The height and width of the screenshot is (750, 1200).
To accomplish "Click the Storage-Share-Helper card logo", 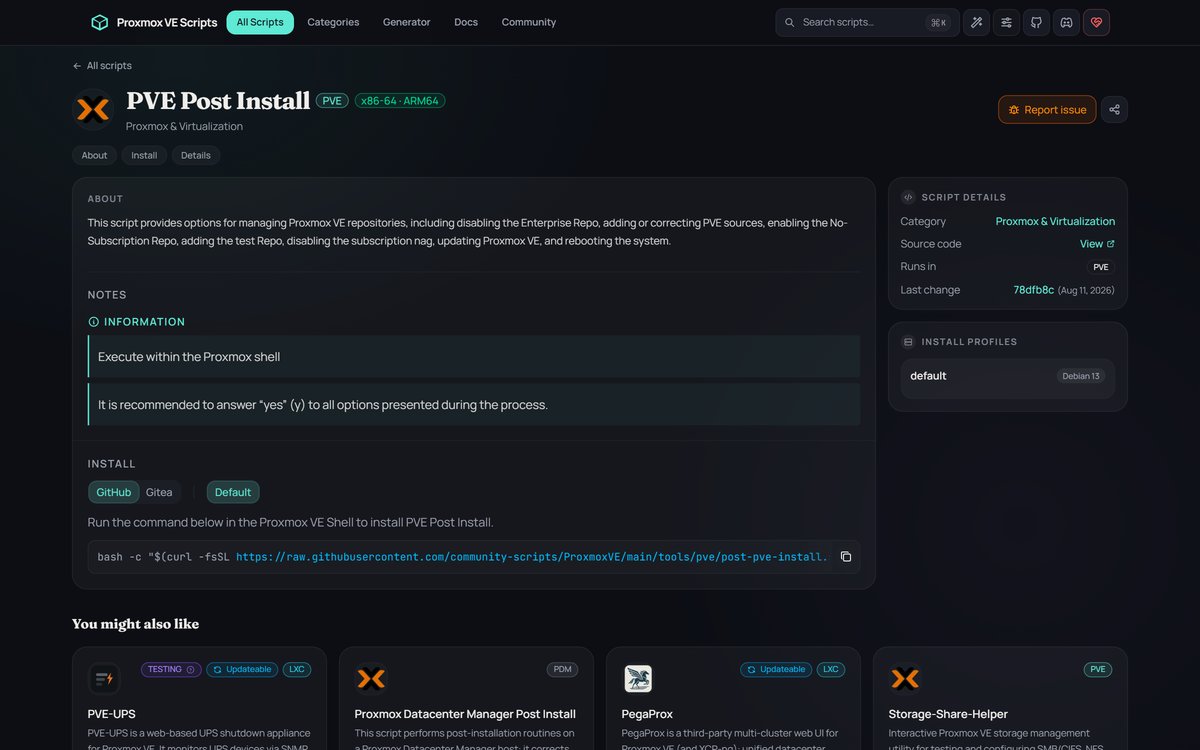I will tap(905, 679).
